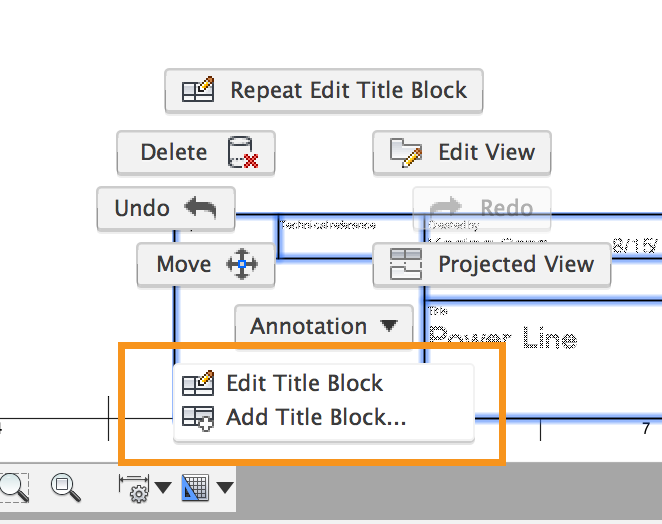This screenshot has height=524, width=662.
Task: Click the greyed-out Redo arrow icon
Action: click(445, 208)
